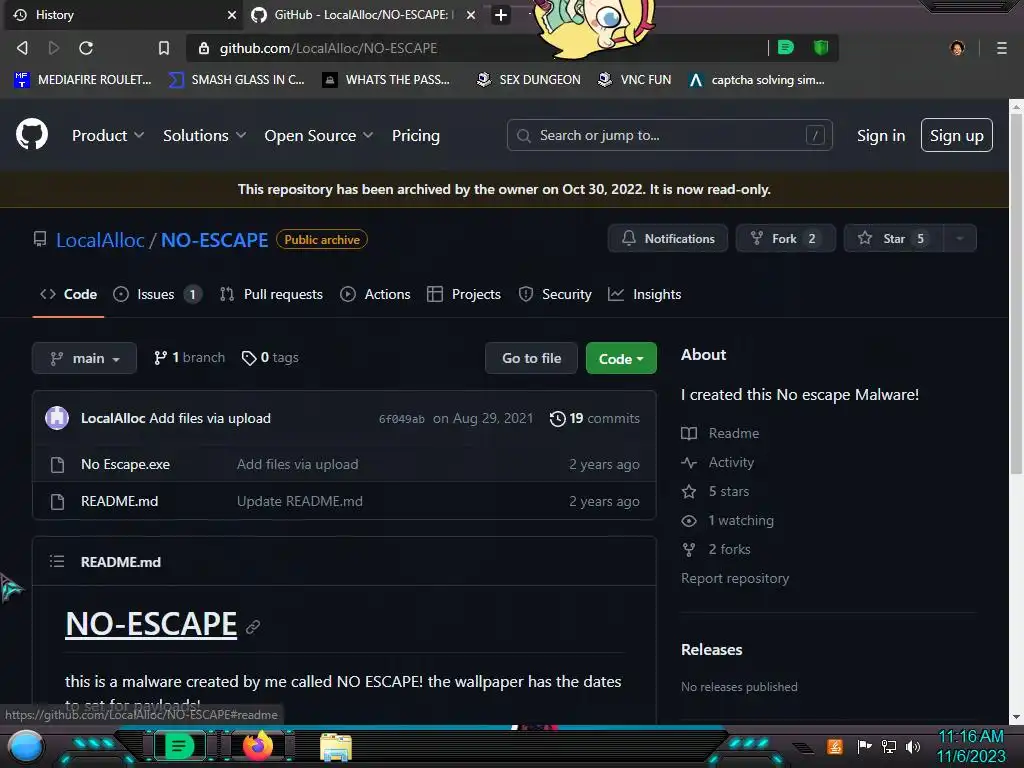The height and width of the screenshot is (768, 1024).
Task: Open the Action Center flag tray icon
Action: point(864,746)
